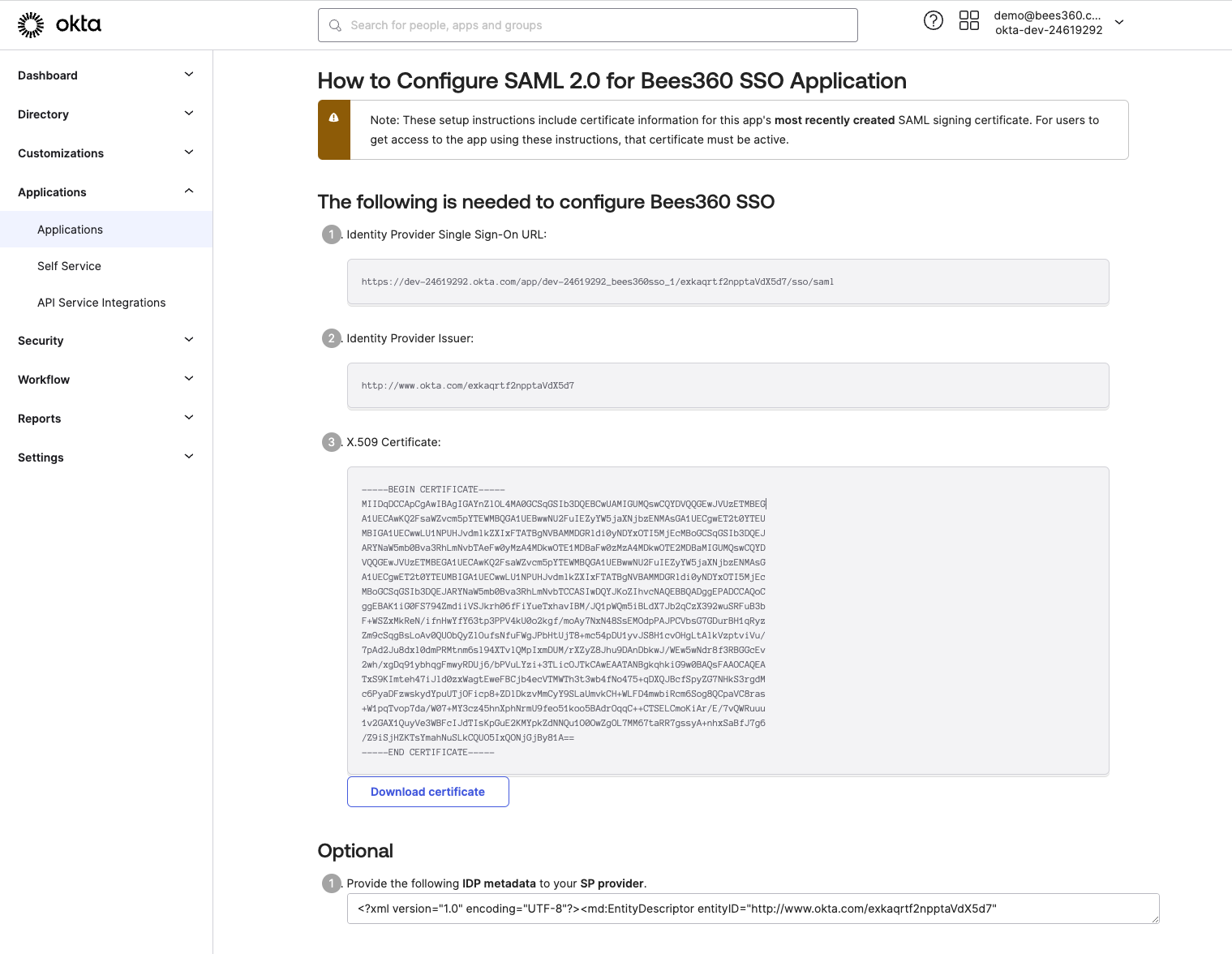Expand the Security menu section
The width and height of the screenshot is (1232, 954).
tap(189, 340)
